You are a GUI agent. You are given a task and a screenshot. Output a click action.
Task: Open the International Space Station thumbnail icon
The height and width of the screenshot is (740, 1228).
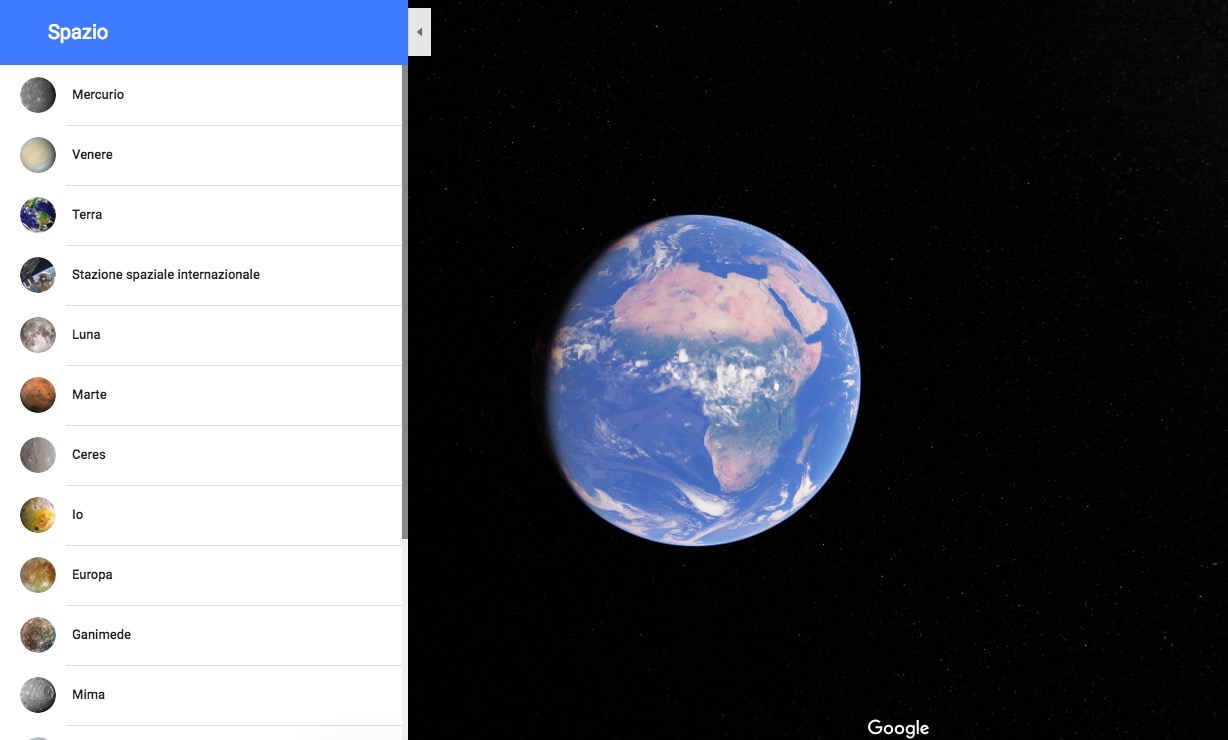pos(38,275)
